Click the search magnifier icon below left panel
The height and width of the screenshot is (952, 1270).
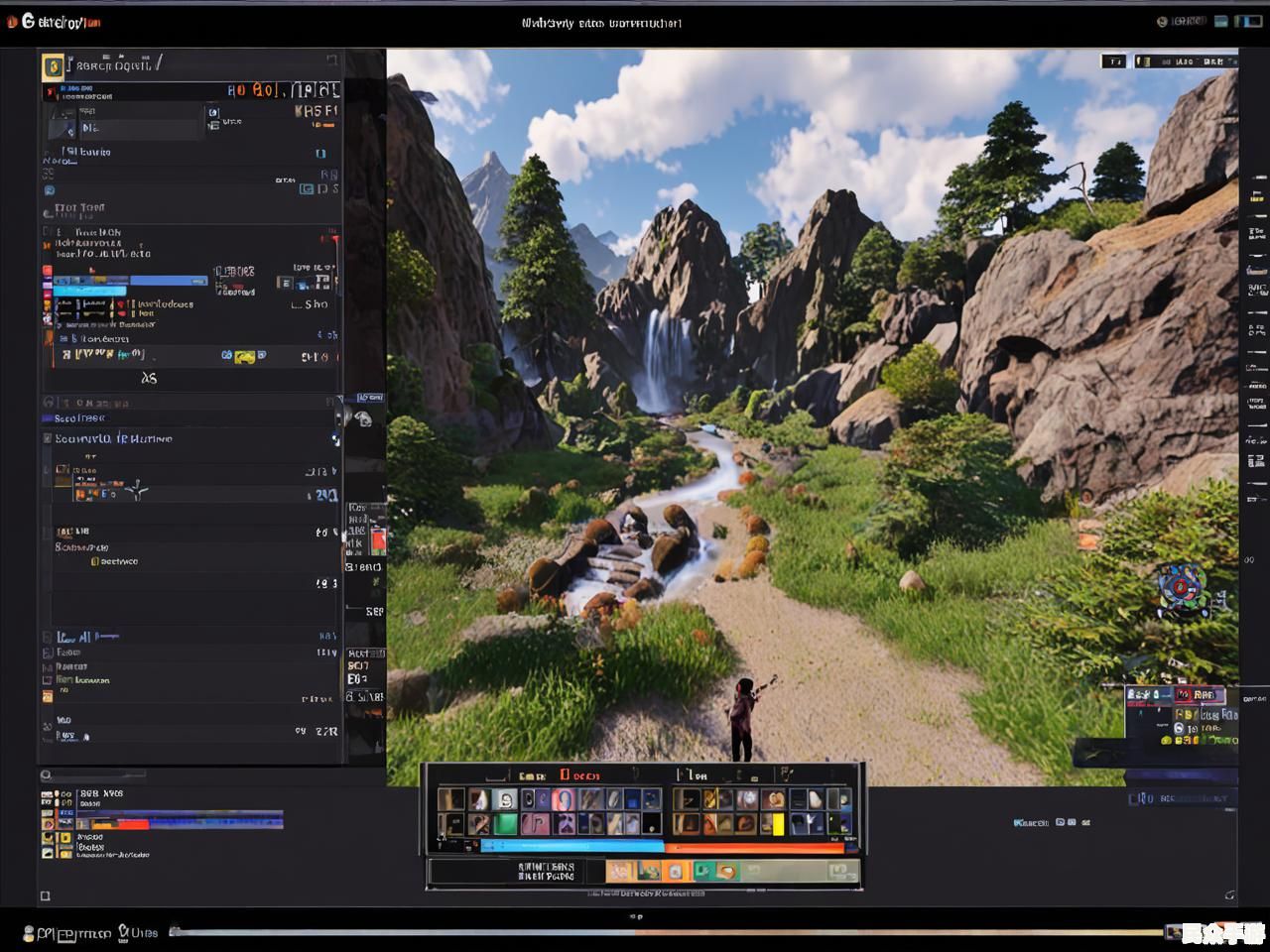coord(46,775)
